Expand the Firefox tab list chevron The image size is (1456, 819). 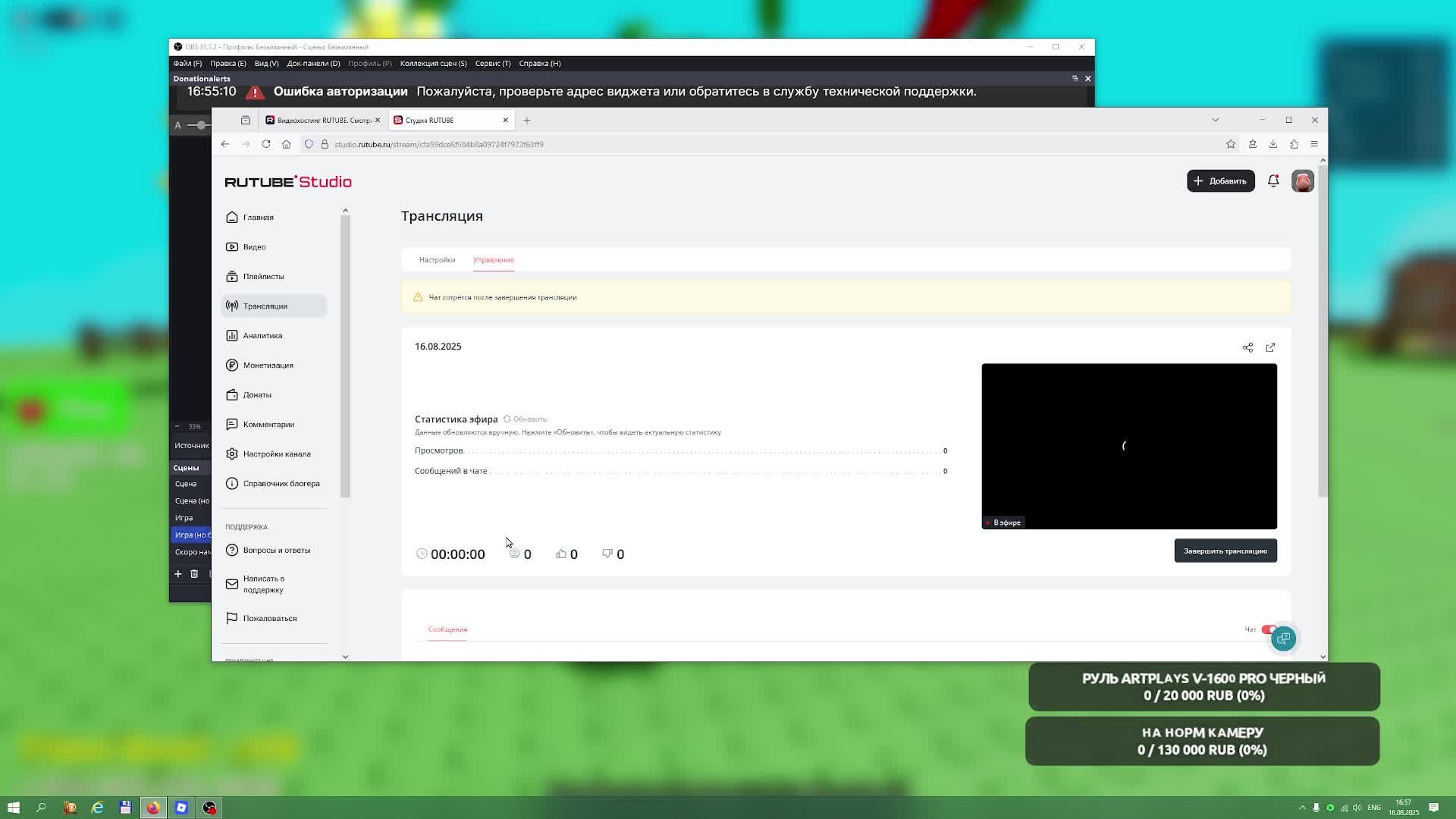tap(1215, 120)
